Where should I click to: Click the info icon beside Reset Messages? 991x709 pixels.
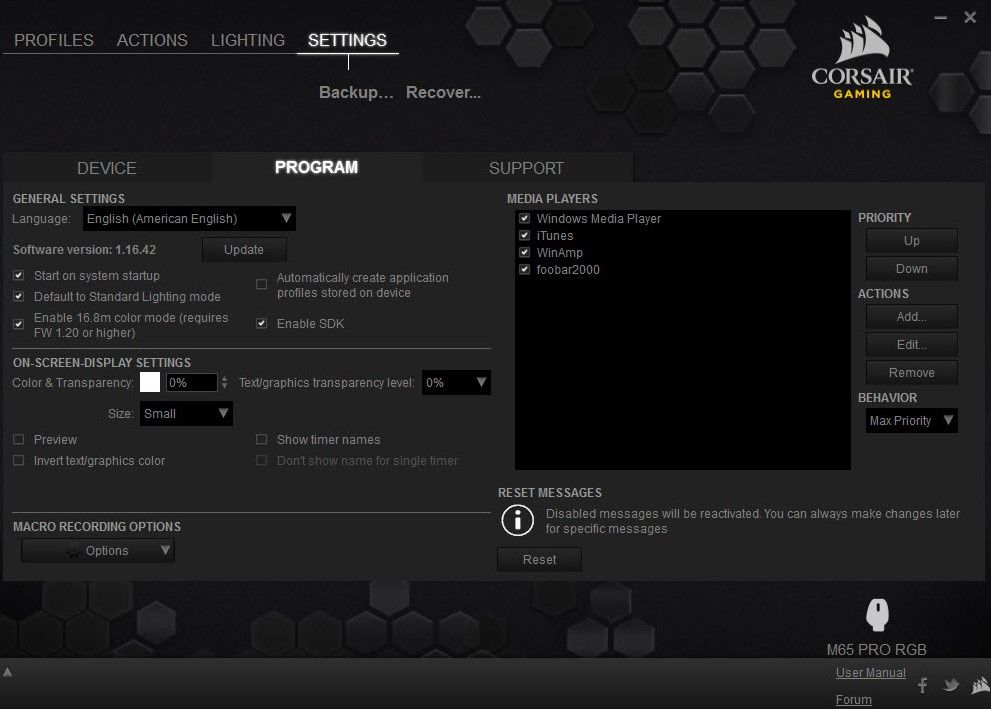(517, 520)
